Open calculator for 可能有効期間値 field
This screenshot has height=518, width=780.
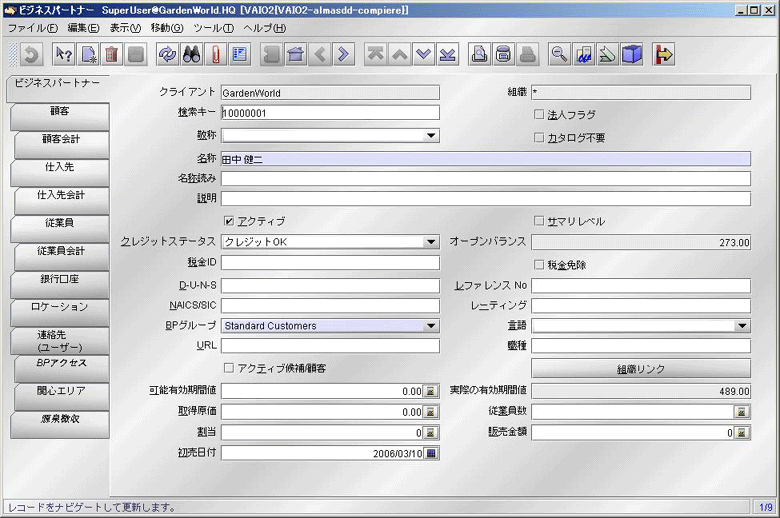click(431, 391)
